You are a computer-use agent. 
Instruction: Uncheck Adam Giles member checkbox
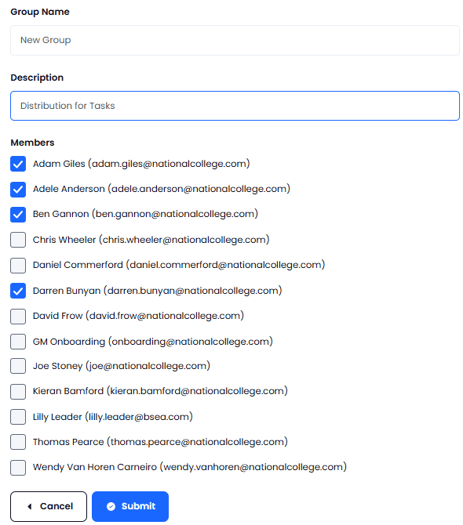pos(18,164)
